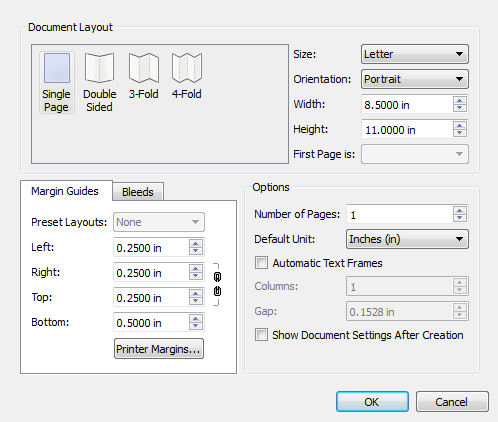The width and height of the screenshot is (498, 422).
Task: Select the Single Page layout icon
Action: (x=57, y=68)
